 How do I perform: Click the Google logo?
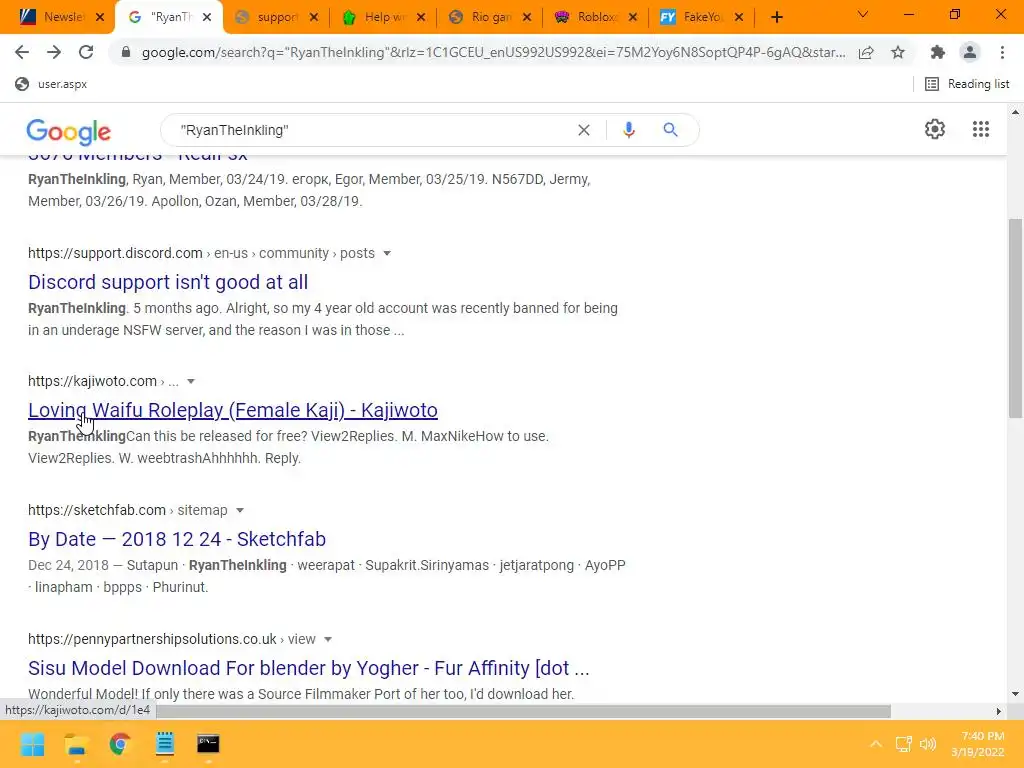coord(69,132)
